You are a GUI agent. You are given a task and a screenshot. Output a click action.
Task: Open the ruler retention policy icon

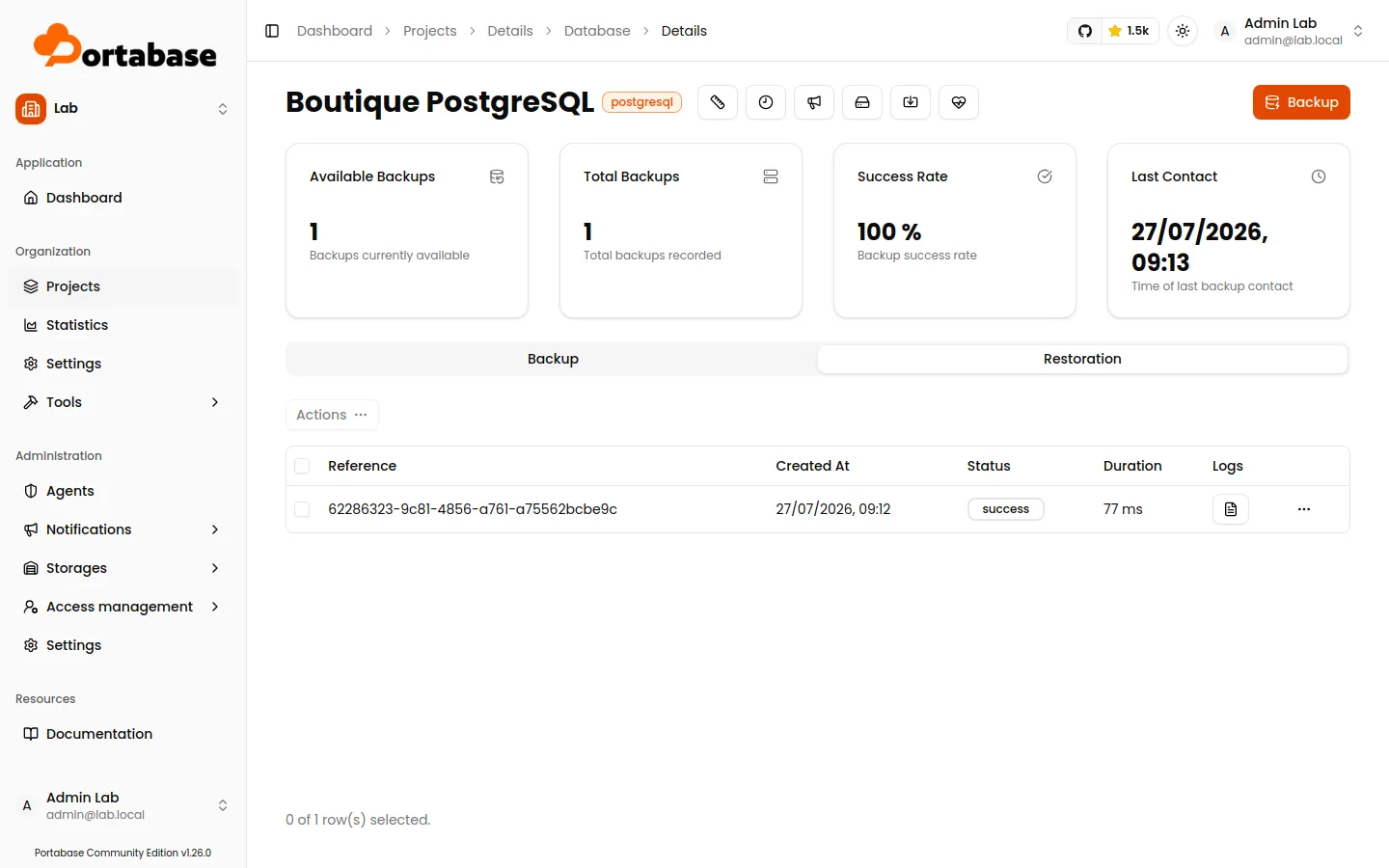pyautogui.click(x=718, y=102)
